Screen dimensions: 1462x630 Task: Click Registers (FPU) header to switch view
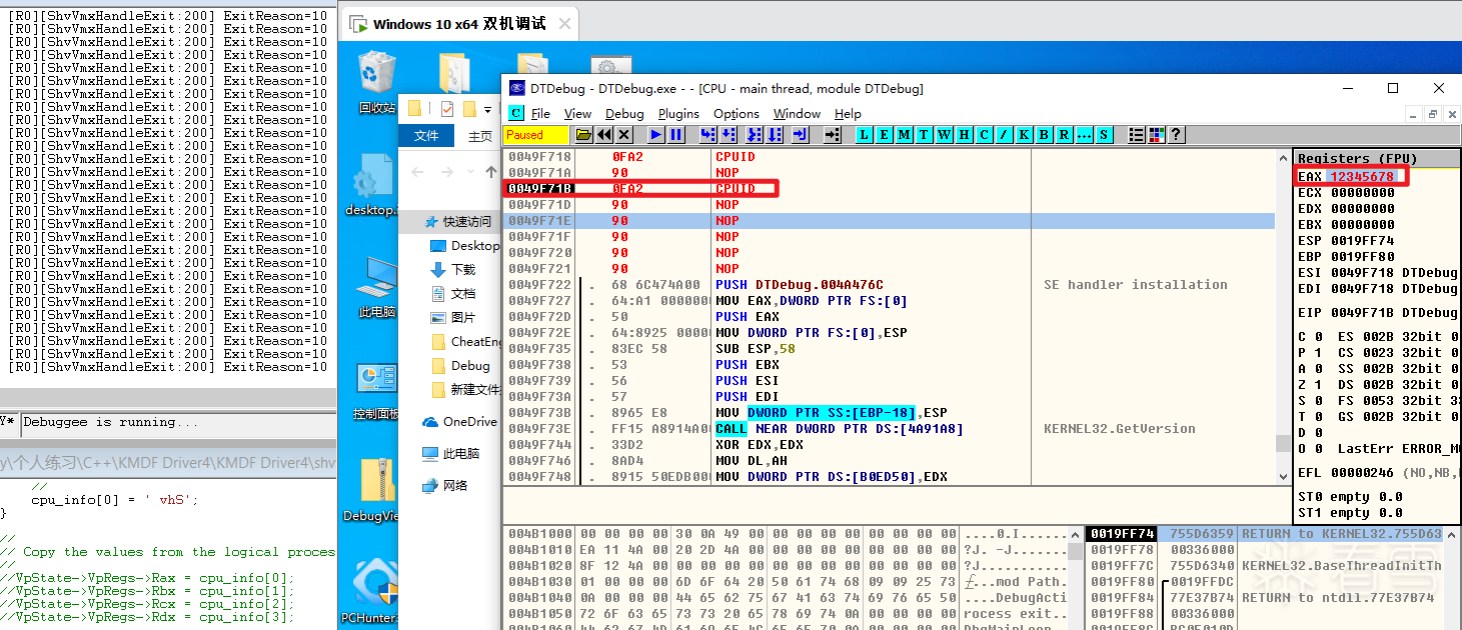[1378, 158]
